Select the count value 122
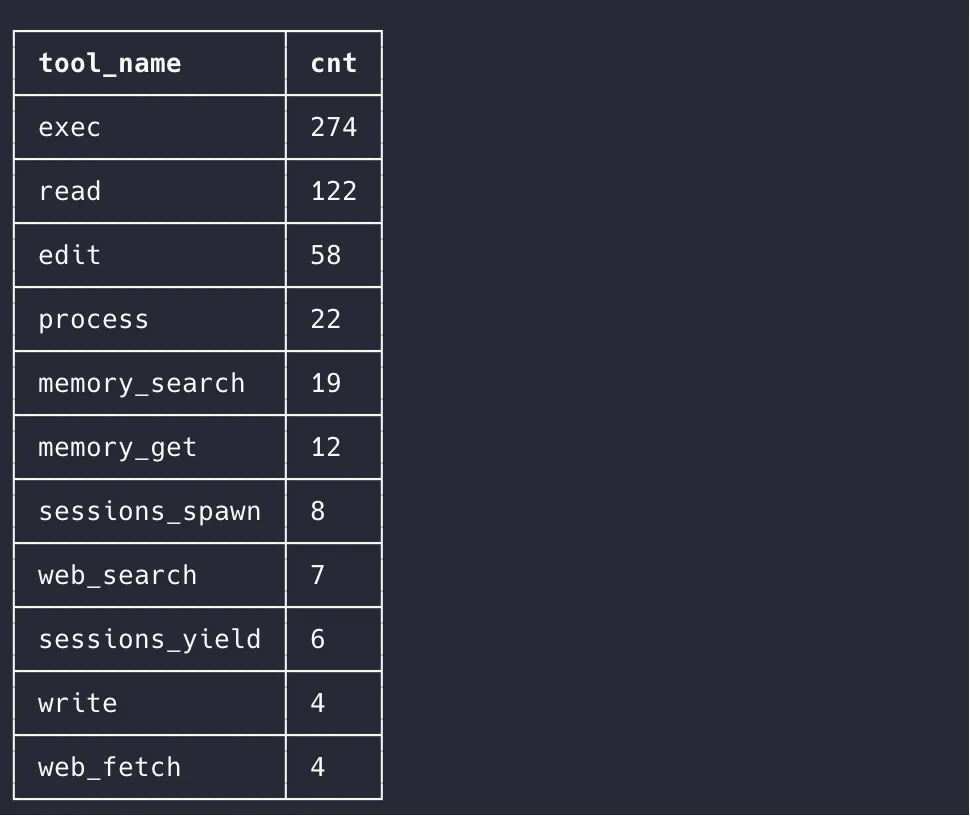The height and width of the screenshot is (816, 970). (x=333, y=192)
